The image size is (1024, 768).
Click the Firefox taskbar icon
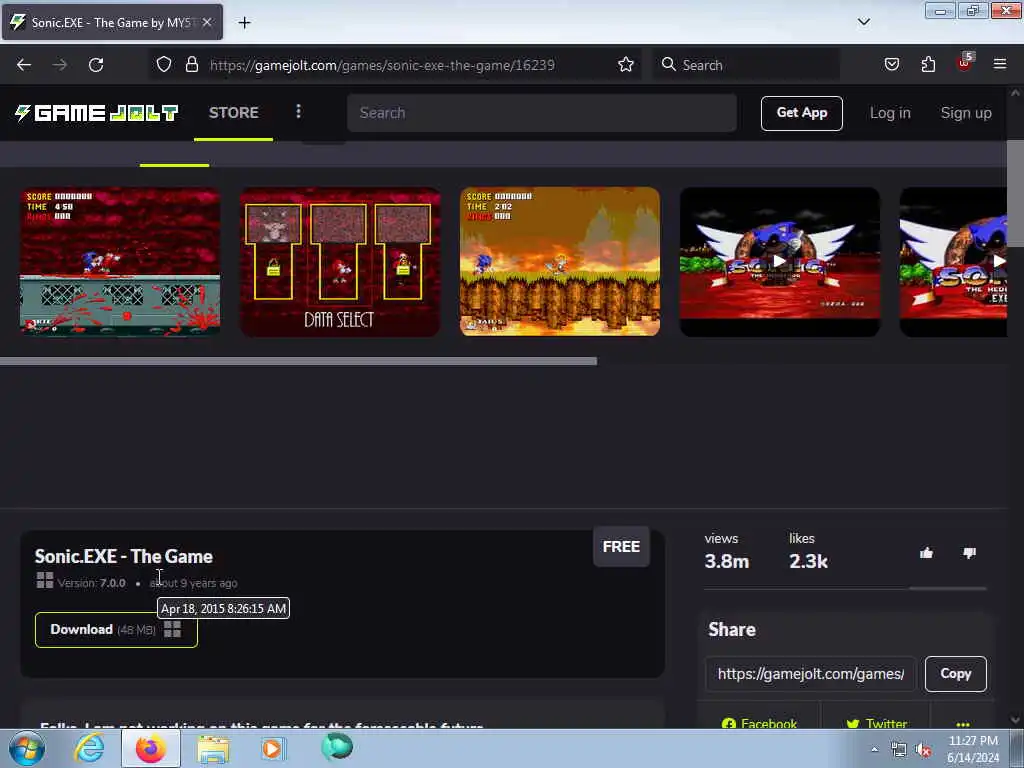coord(151,748)
